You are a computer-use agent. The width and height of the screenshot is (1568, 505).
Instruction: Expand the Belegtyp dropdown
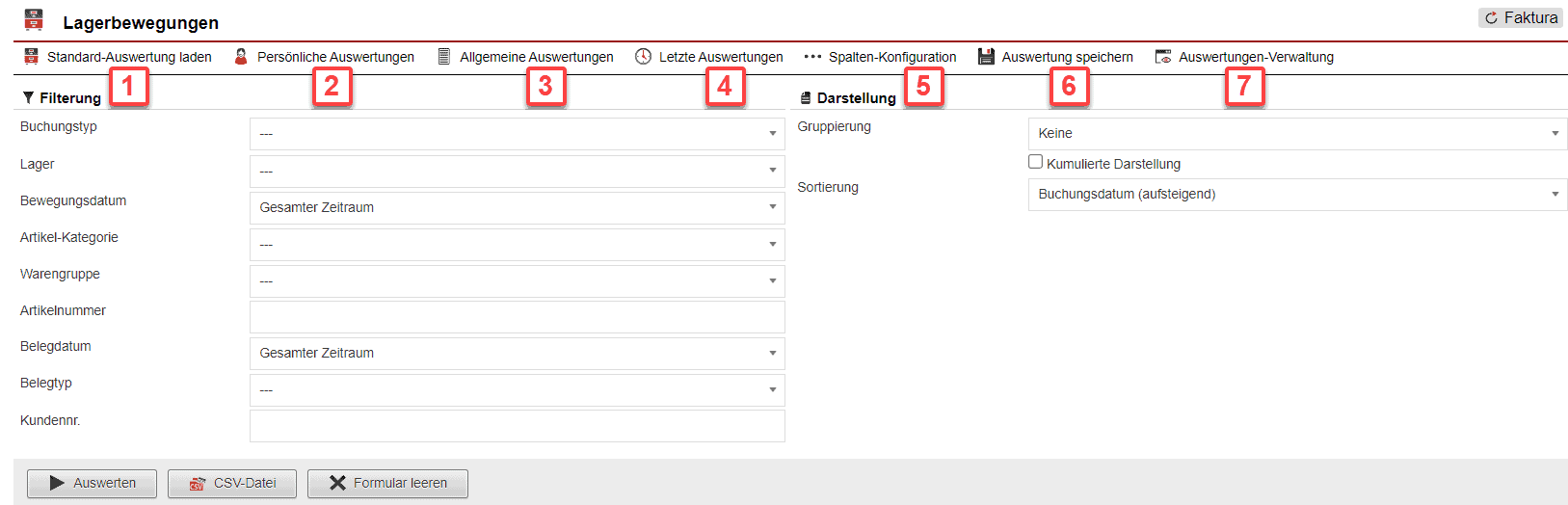(517, 390)
